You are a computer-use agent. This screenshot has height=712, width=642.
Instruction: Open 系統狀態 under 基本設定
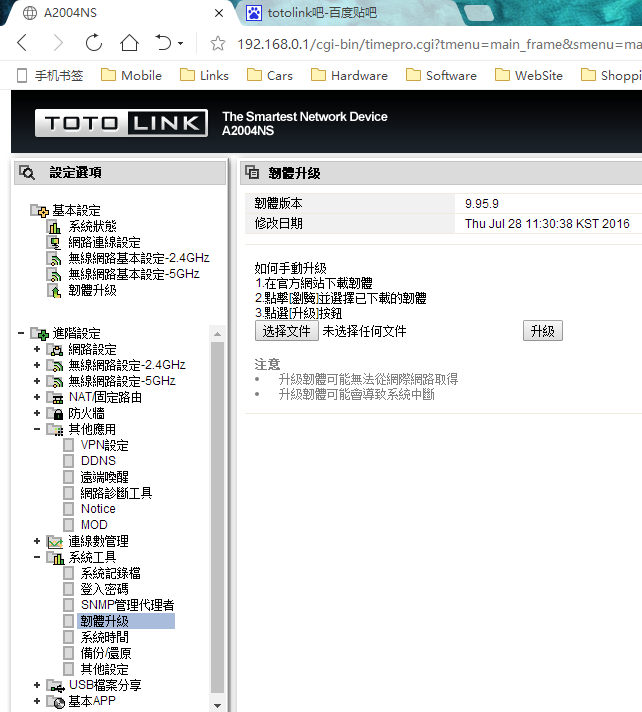click(x=92, y=227)
